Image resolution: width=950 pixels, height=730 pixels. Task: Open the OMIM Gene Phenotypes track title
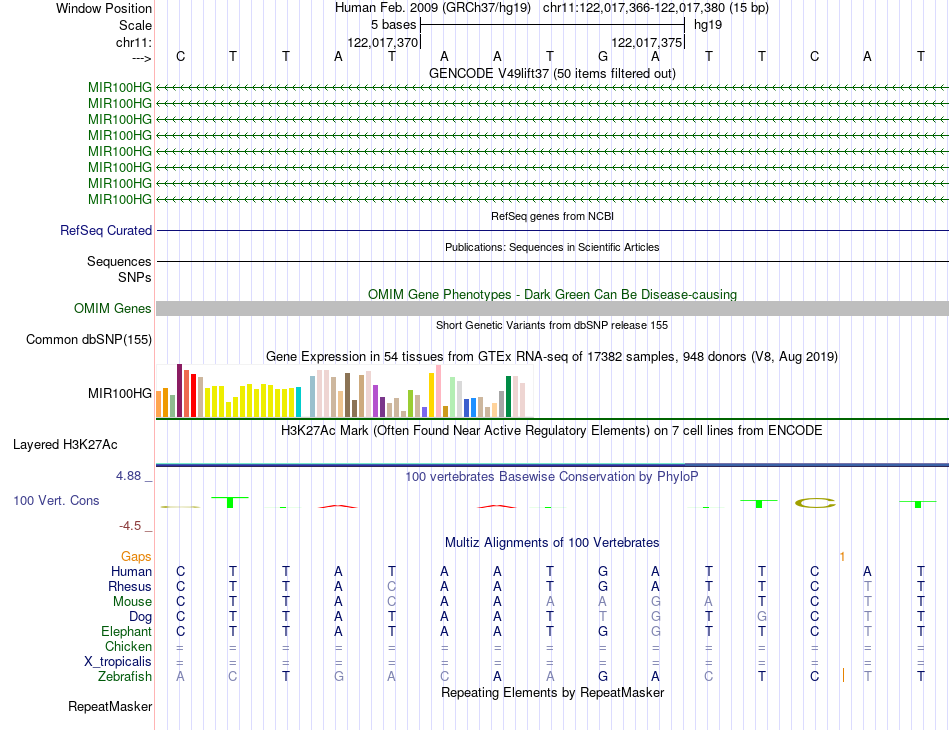pyautogui.click(x=552, y=294)
